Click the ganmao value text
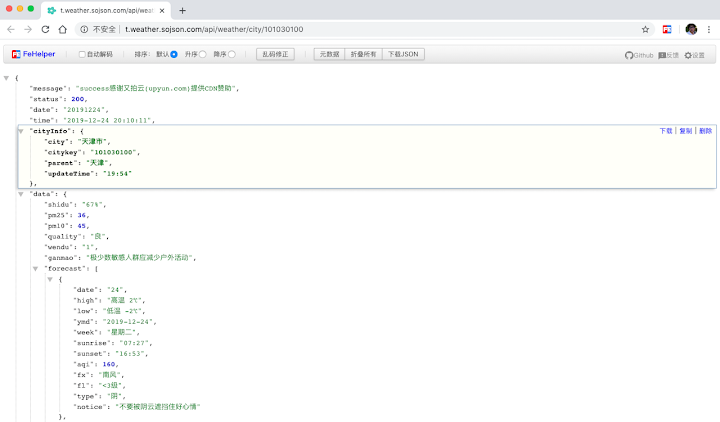Image resolution: width=720 pixels, height=422 pixels. pos(140,258)
